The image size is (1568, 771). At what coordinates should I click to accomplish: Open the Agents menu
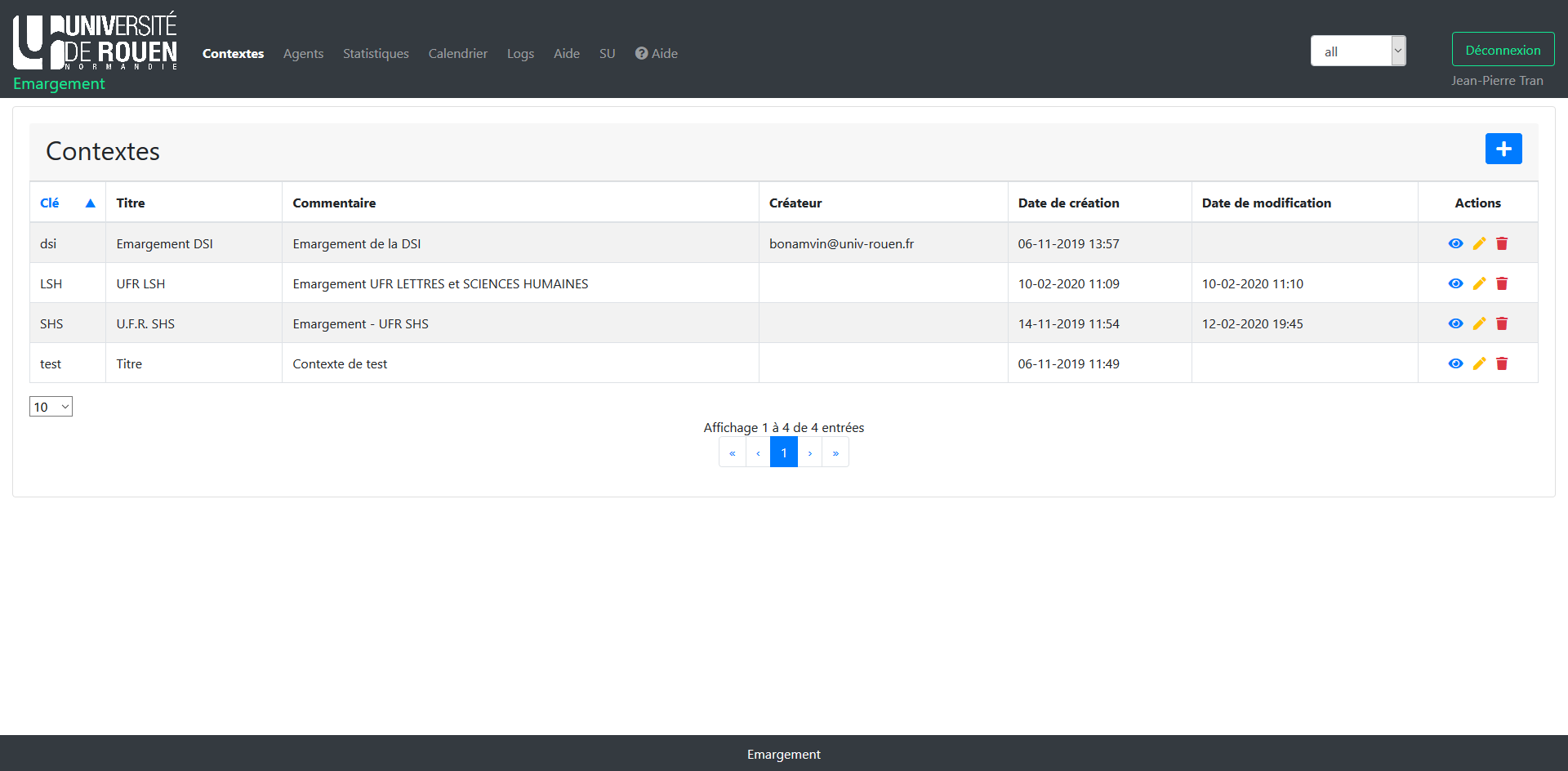coord(303,53)
